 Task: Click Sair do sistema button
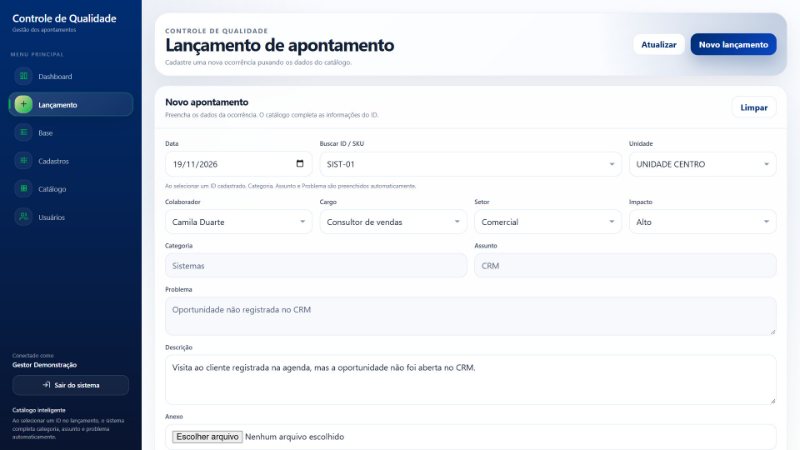tap(71, 385)
